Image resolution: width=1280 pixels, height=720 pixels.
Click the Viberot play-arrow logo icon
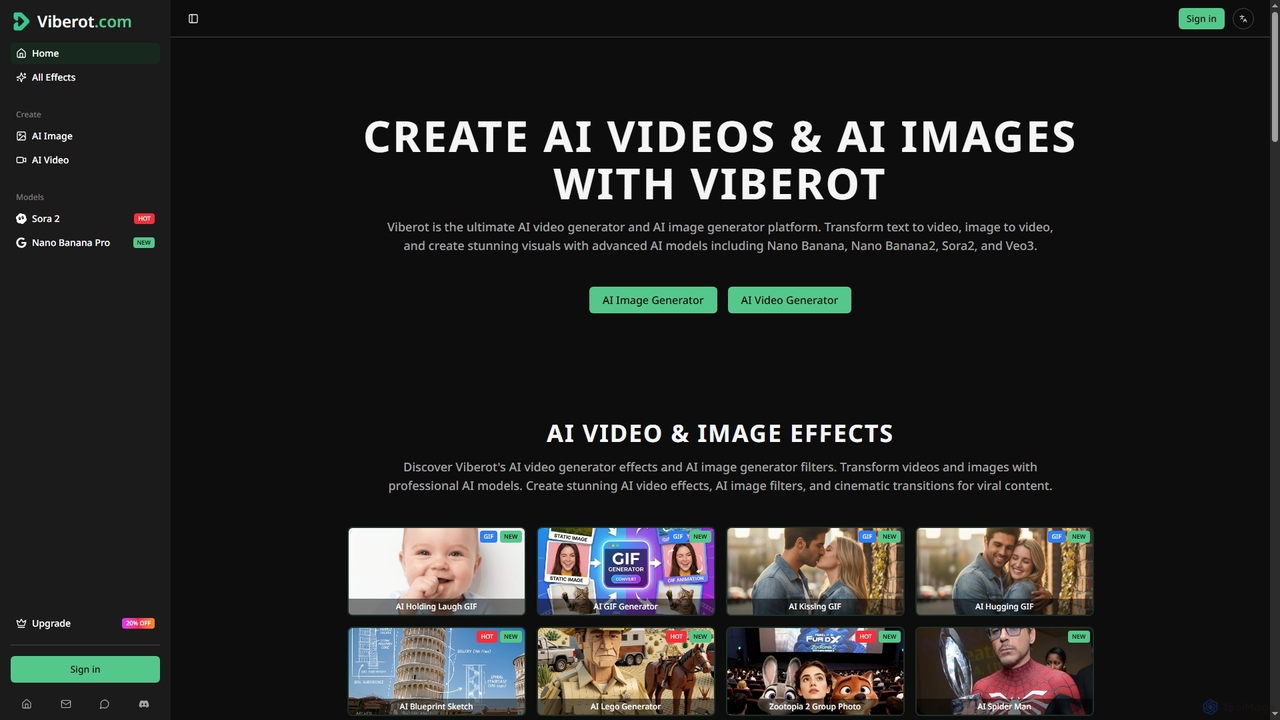tap(21, 21)
